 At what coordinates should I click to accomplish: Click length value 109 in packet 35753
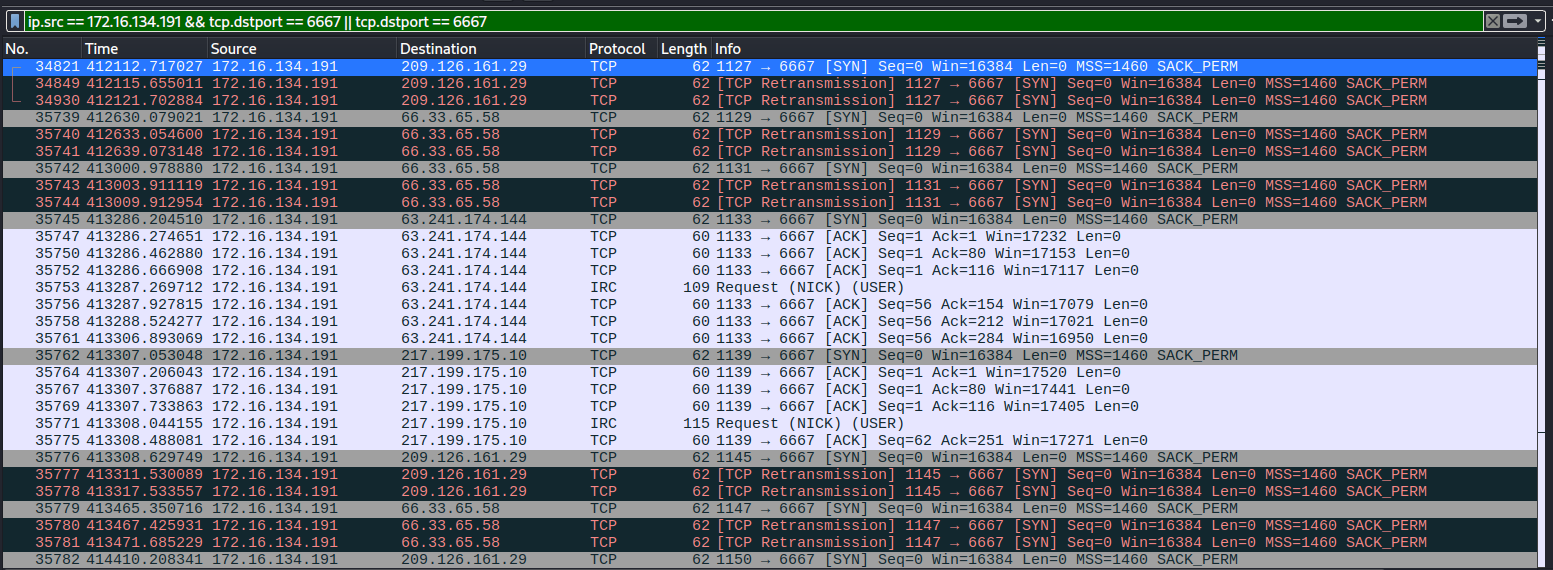coord(696,287)
